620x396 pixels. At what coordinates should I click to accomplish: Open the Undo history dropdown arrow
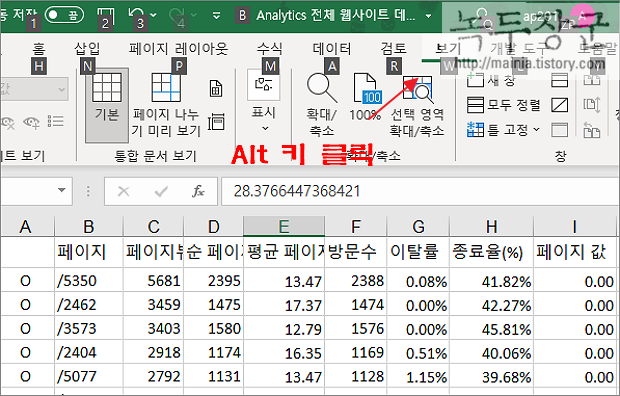(x=153, y=15)
